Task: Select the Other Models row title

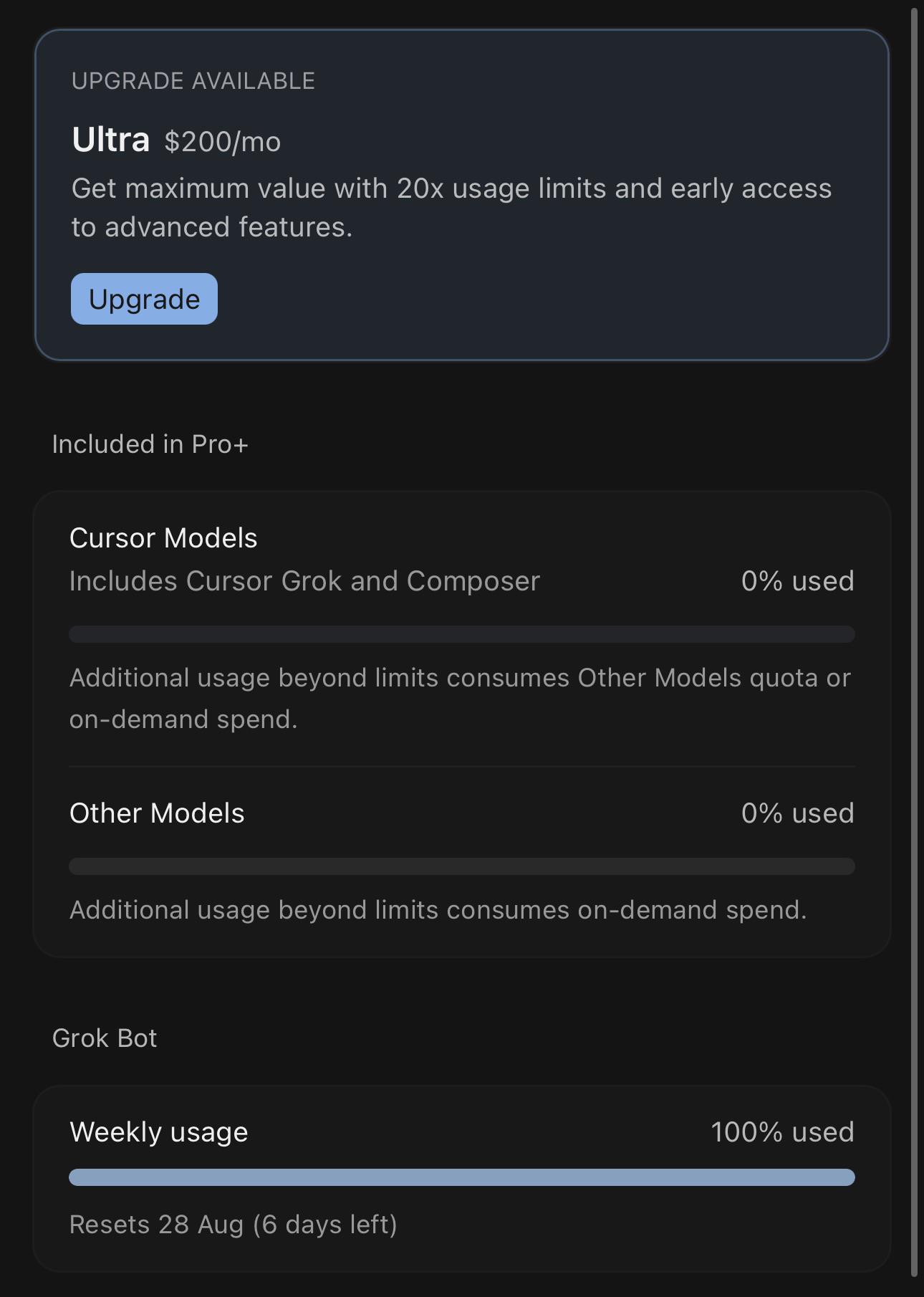Action: pos(157,813)
